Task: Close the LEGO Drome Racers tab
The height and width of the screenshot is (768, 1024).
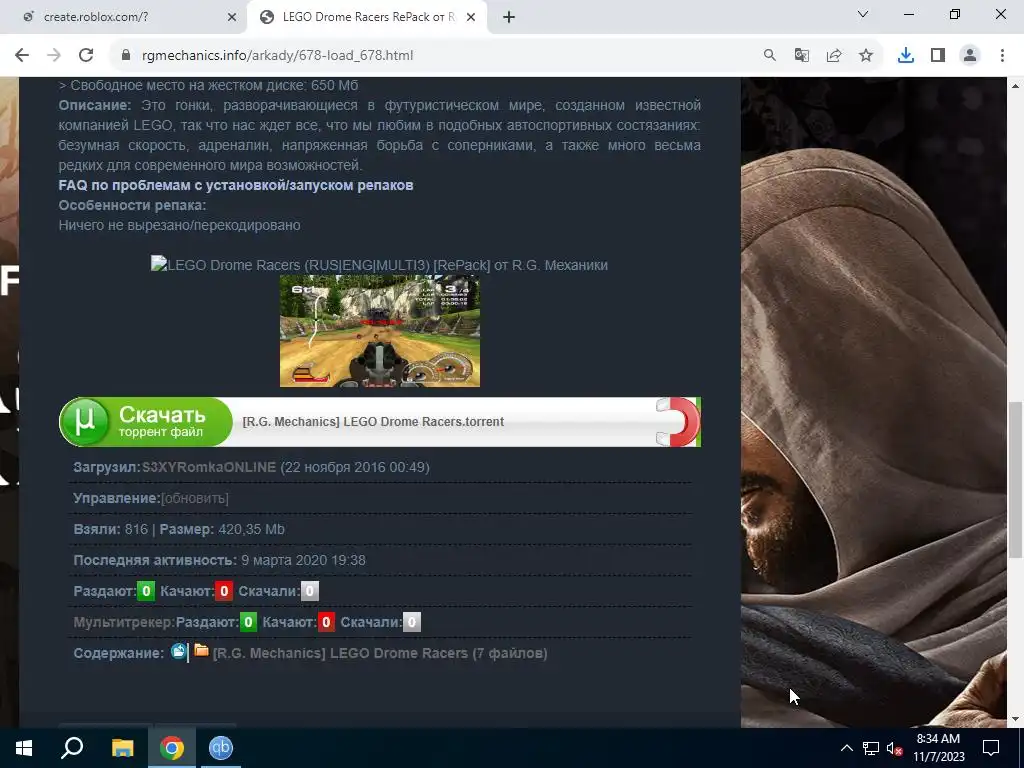Action: point(471,17)
